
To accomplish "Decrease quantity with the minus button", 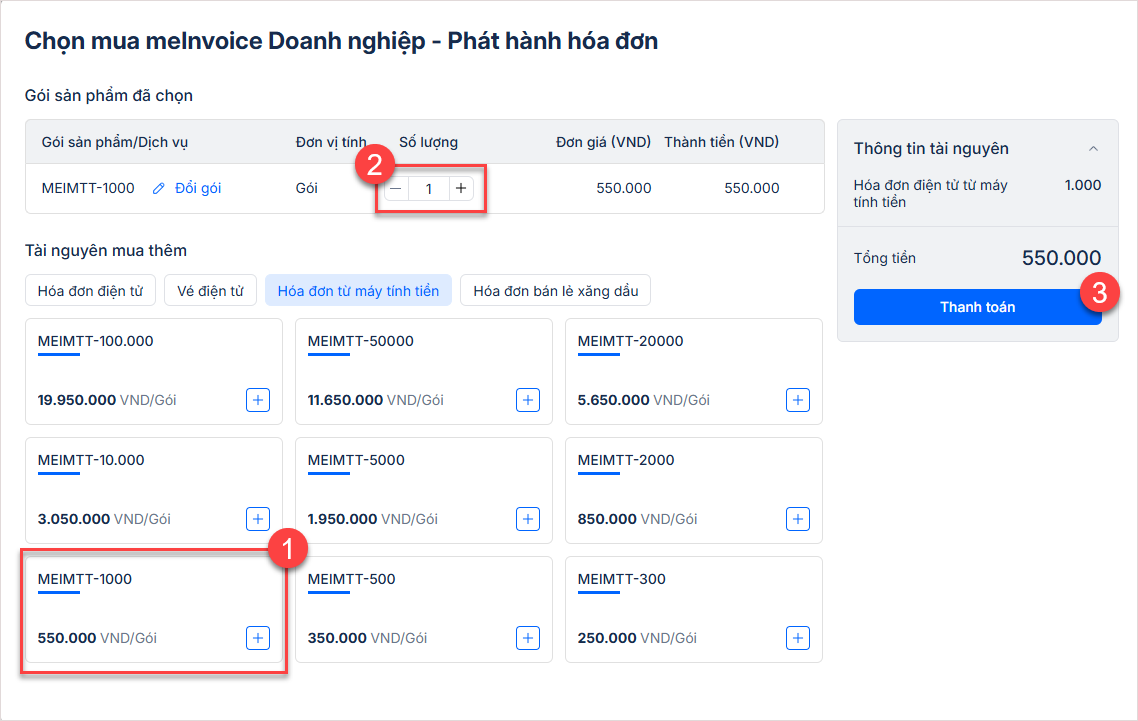I will 397,188.
